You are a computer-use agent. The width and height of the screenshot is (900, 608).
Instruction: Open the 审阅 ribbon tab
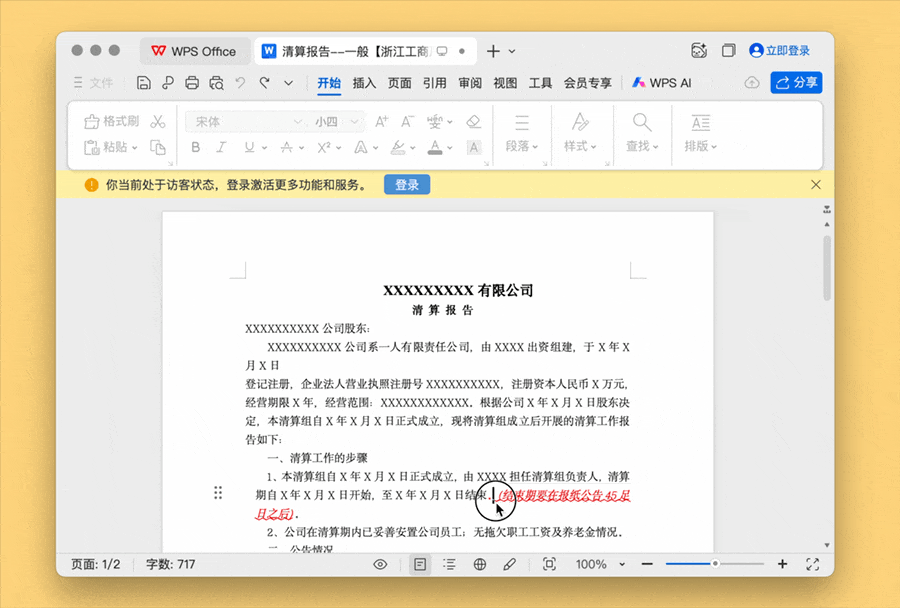tap(469, 84)
